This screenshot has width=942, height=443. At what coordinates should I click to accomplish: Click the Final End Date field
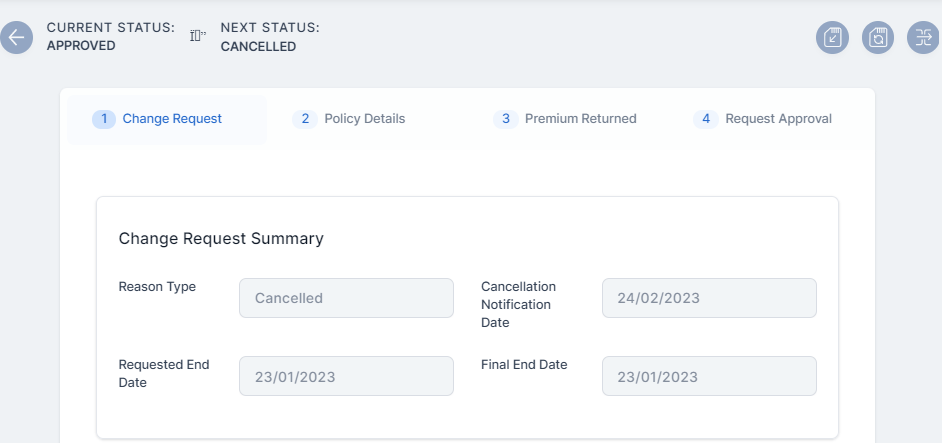(x=709, y=376)
